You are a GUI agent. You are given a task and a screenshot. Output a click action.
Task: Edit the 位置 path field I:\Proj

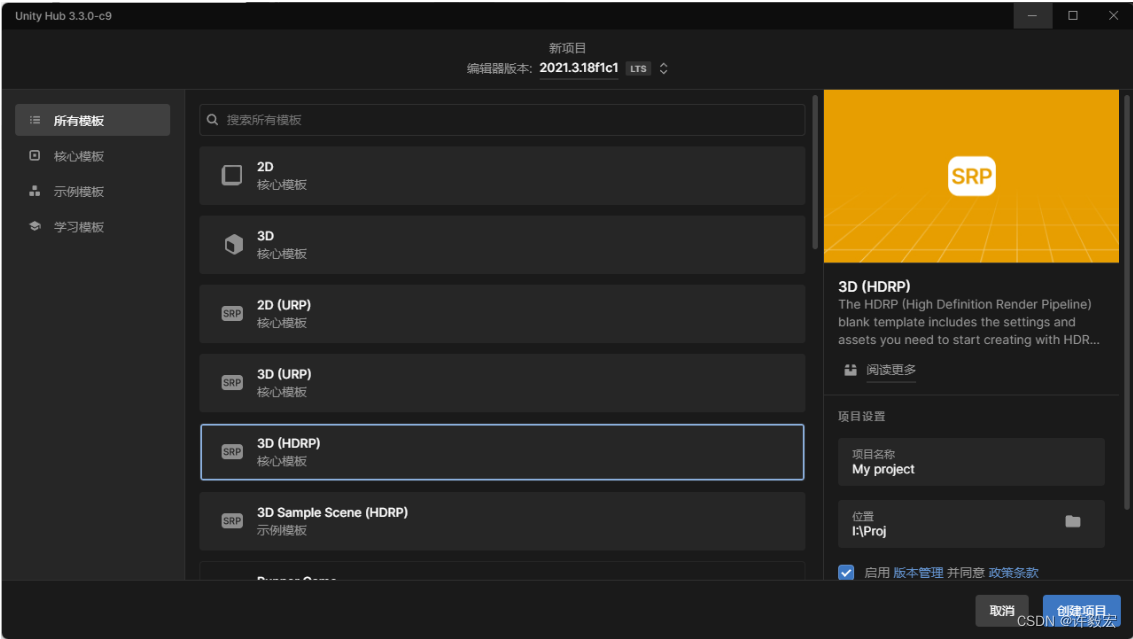pos(971,524)
